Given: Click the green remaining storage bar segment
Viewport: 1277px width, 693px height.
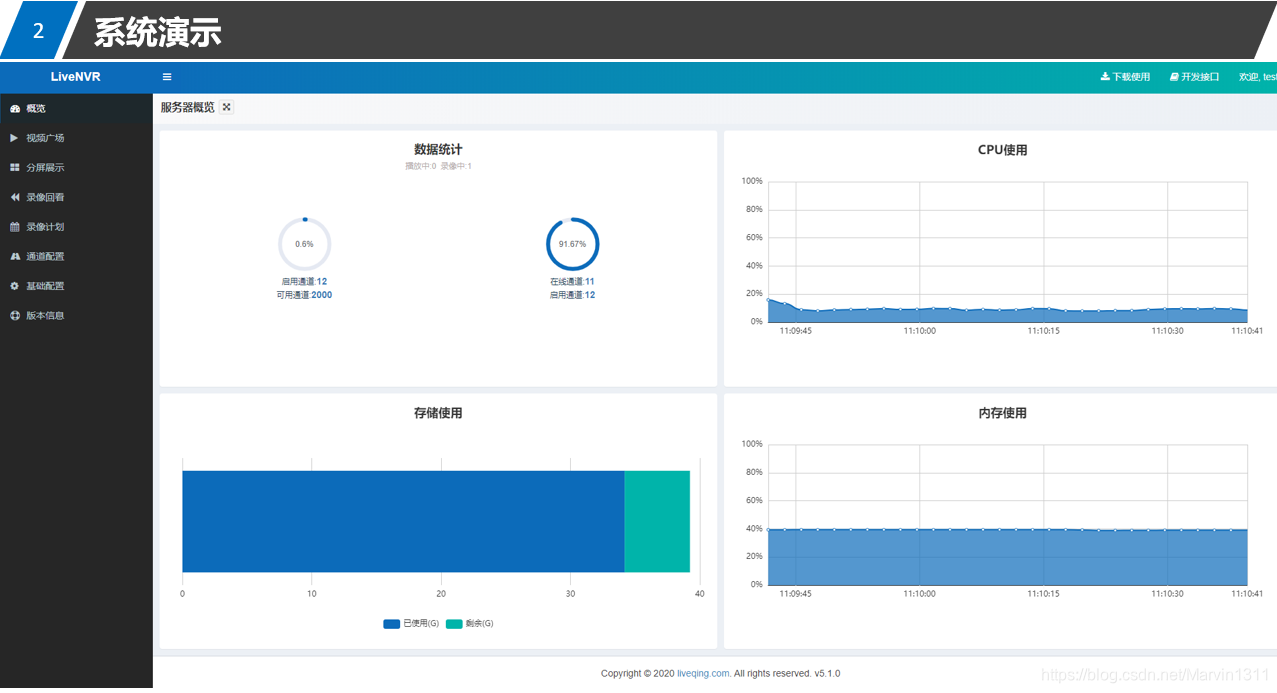Looking at the screenshot, I should [x=657, y=521].
